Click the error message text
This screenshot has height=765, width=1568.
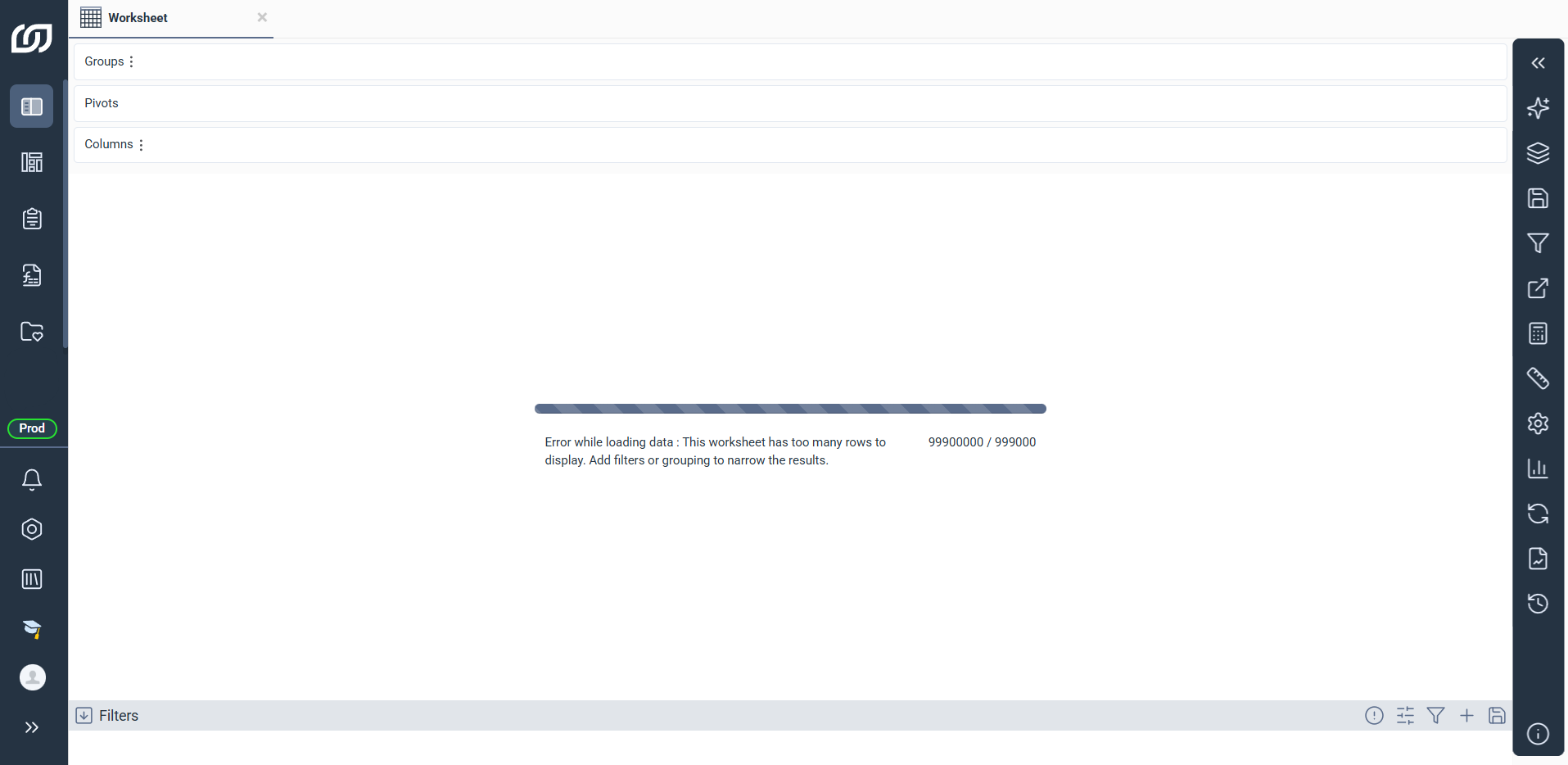[716, 451]
